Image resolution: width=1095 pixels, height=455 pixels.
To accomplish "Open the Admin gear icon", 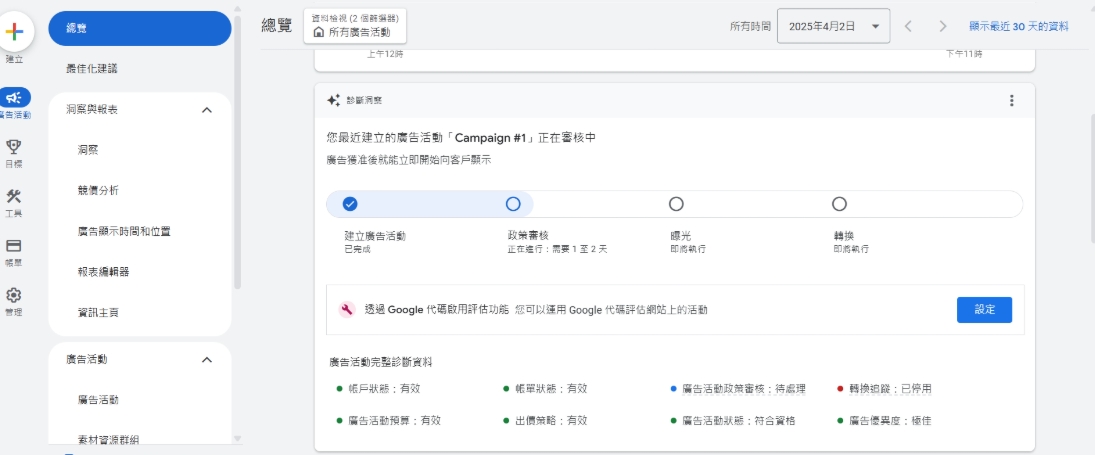I will click(x=13, y=295).
